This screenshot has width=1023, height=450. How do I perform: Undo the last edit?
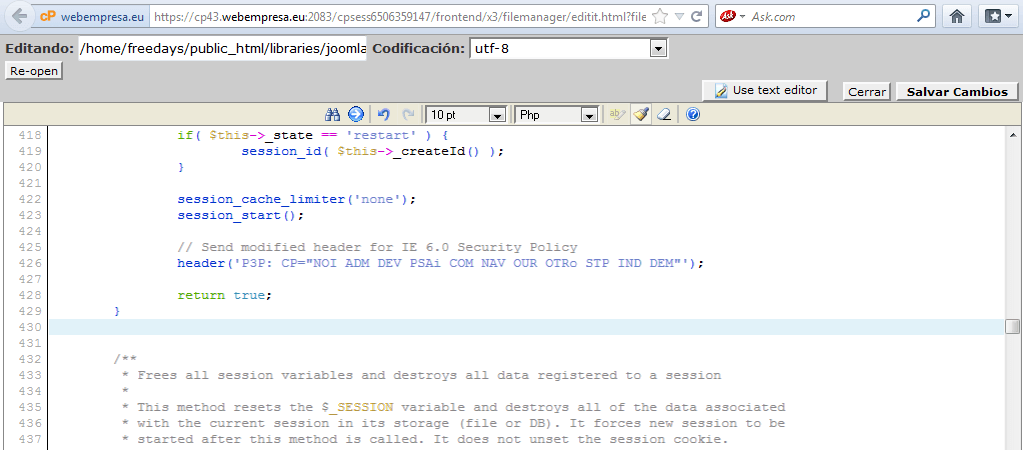click(x=384, y=115)
